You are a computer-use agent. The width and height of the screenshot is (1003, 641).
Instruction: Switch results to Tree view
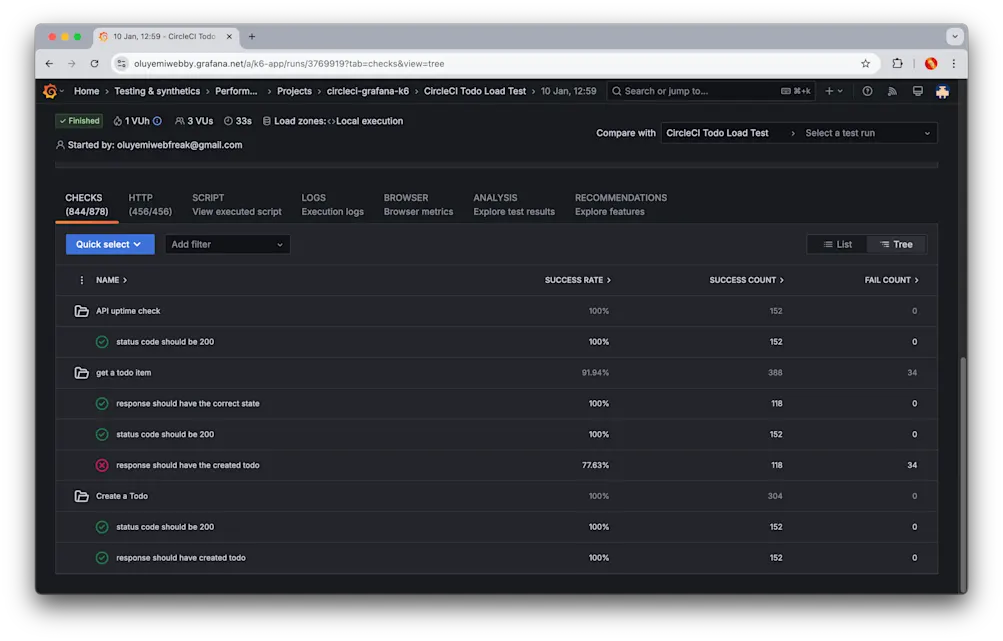pyautogui.click(x=896, y=243)
